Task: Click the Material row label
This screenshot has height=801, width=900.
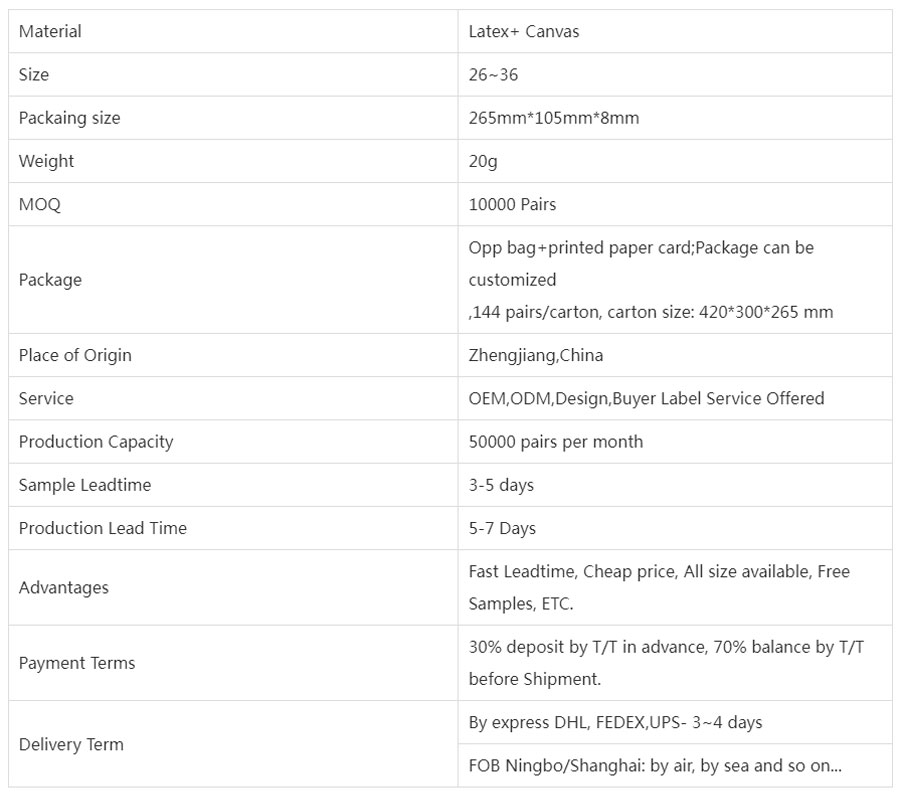Action: (x=50, y=31)
